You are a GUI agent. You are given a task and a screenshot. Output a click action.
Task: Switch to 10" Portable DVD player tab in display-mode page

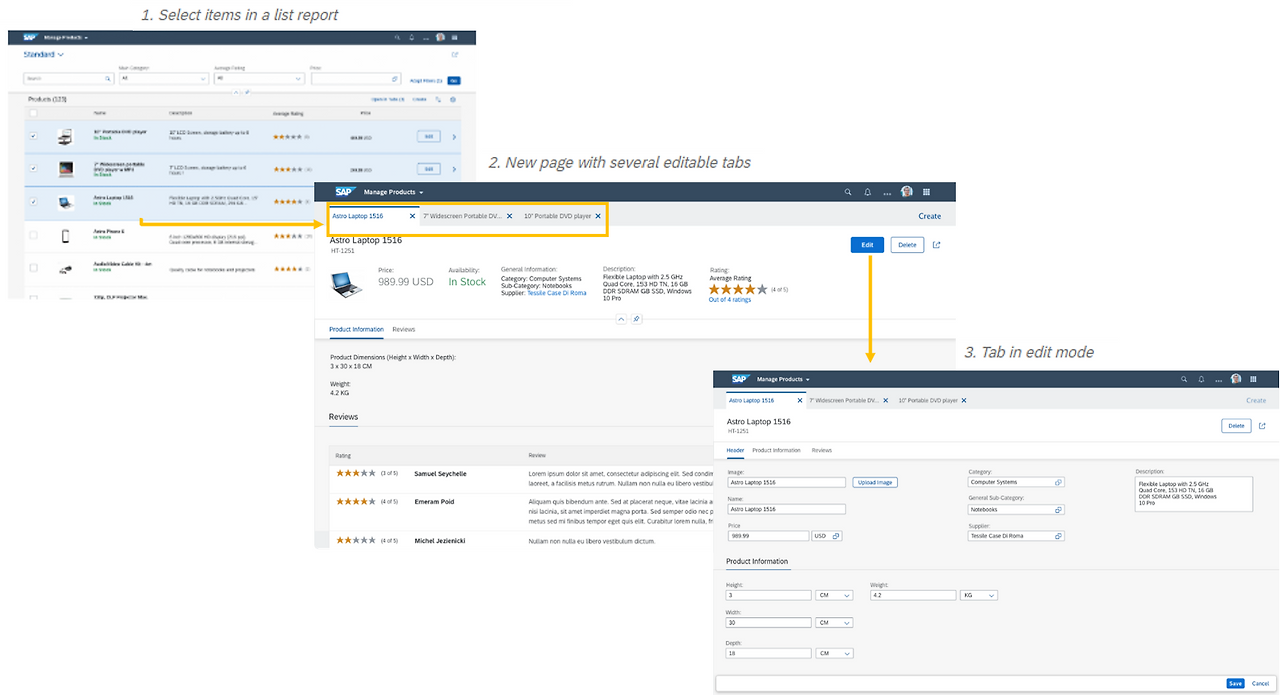[x=558, y=216]
